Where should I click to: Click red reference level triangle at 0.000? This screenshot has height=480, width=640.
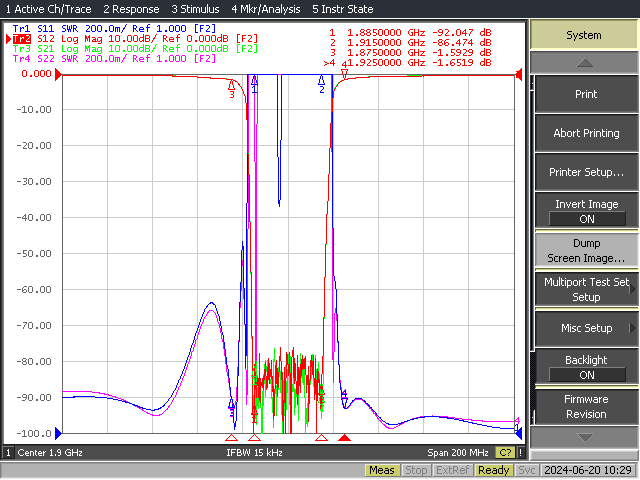58,74
